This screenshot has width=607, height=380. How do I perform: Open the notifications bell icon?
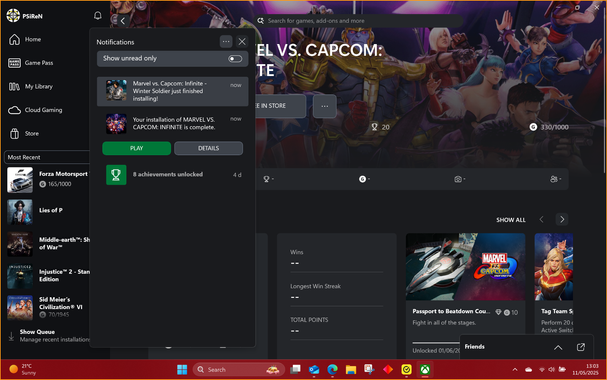pyautogui.click(x=98, y=15)
